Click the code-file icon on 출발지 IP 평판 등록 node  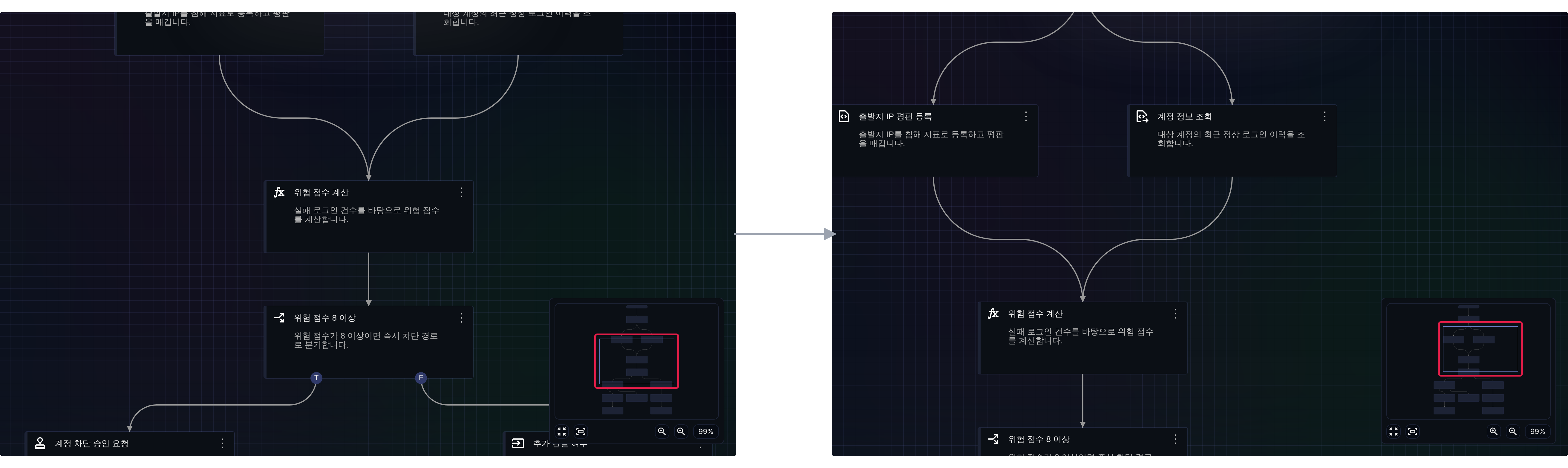coord(844,116)
